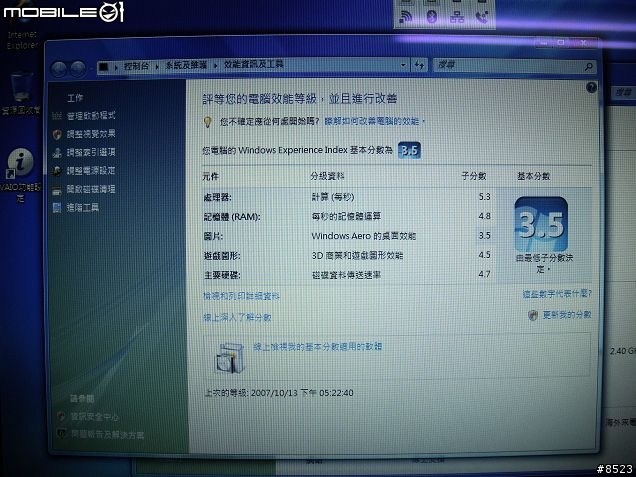Select the 遊戲圖形 row label

point(222,256)
